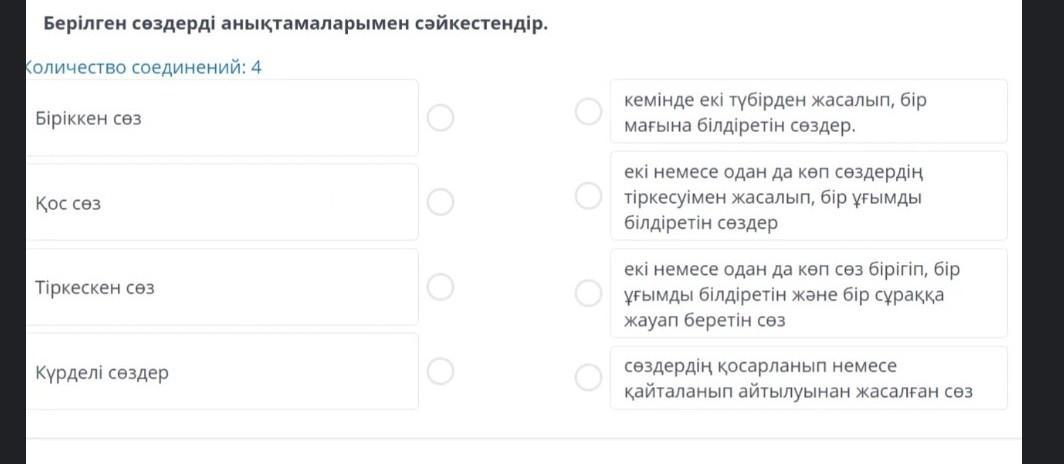The height and width of the screenshot is (464, 1064).
Task: Click the 'қосарланып немесе қайталанып айтылуынан' definition card
Action: [808, 378]
